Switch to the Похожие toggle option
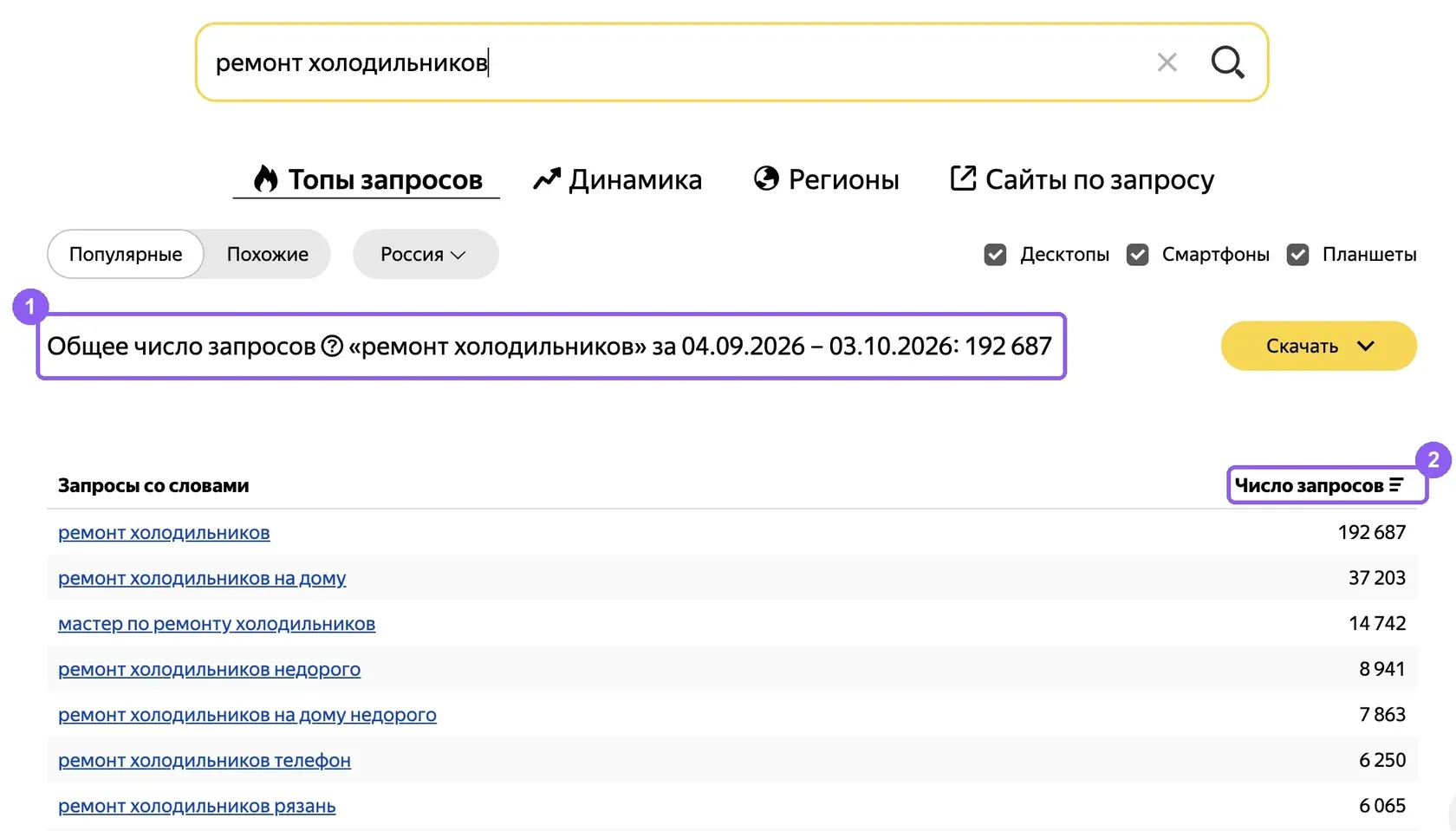1456x831 pixels. coord(267,254)
